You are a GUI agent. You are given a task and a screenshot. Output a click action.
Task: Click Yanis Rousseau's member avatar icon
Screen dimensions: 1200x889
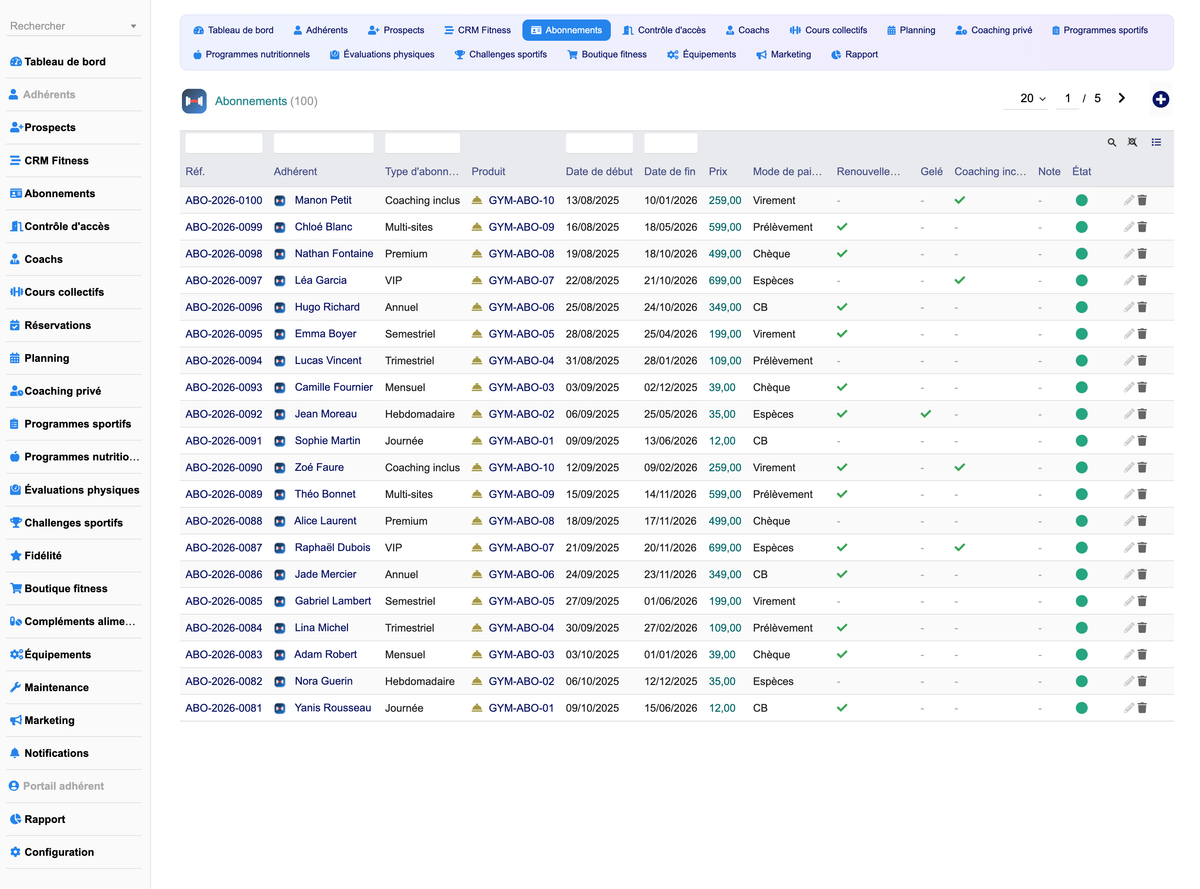click(280, 708)
